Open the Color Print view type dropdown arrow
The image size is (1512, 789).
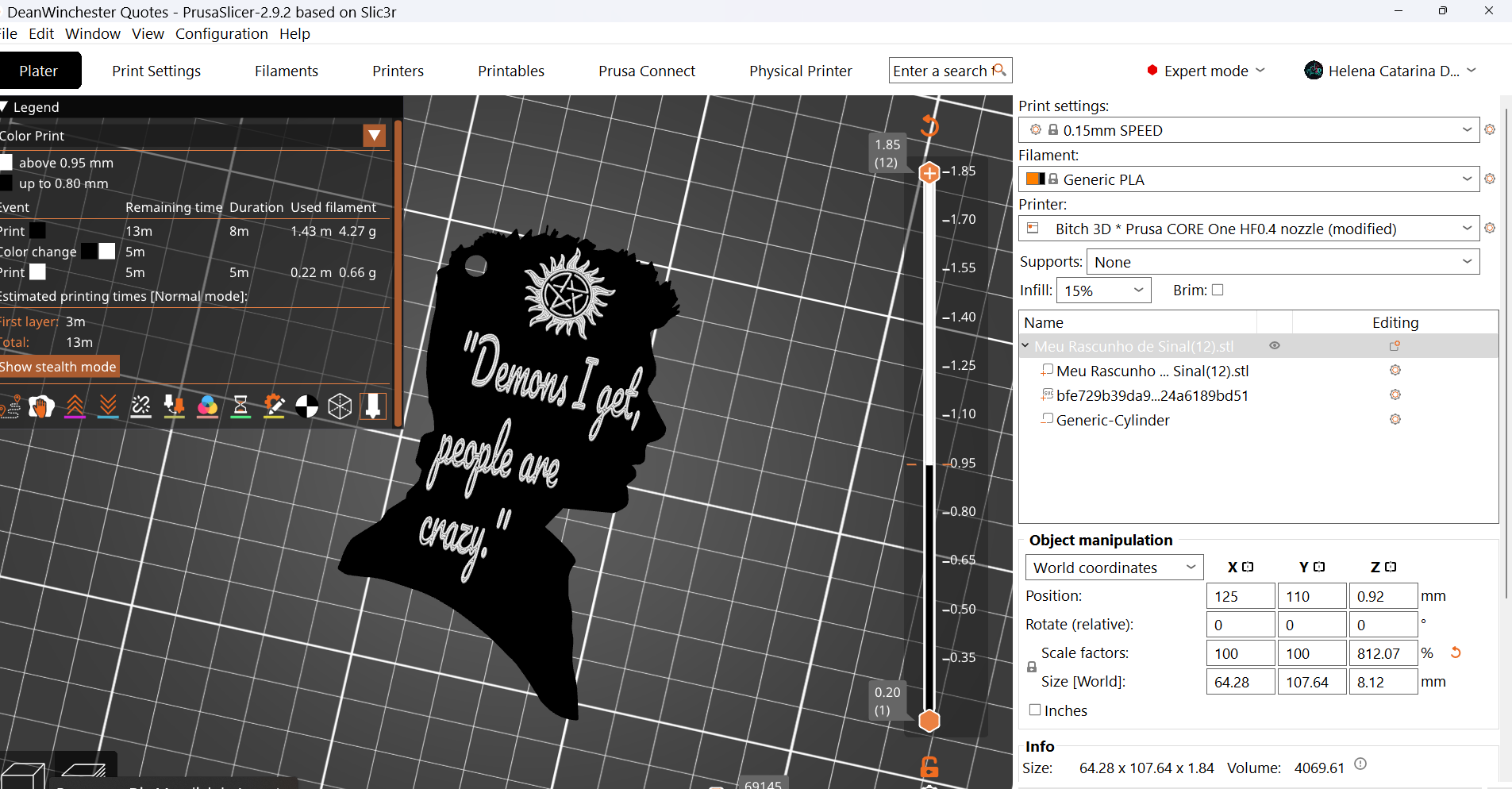pyautogui.click(x=375, y=136)
